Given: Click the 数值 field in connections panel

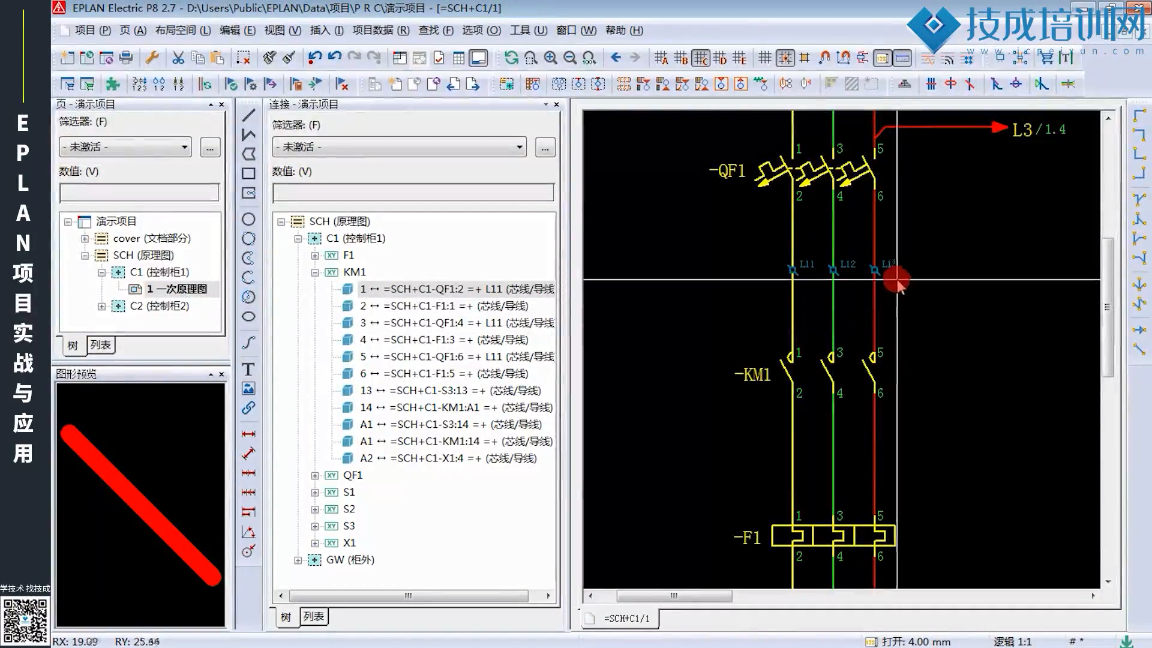Looking at the screenshot, I should (x=413, y=192).
